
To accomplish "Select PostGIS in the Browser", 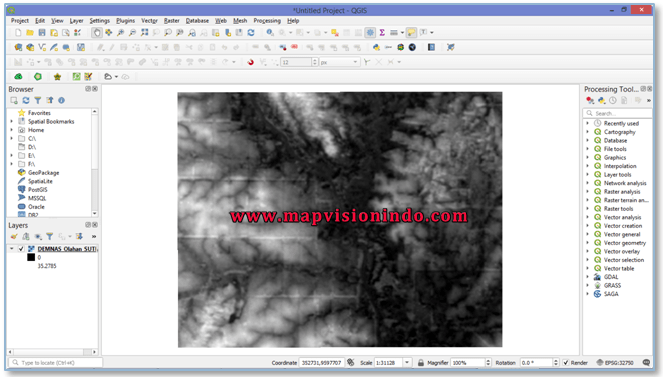I will coord(38,189).
